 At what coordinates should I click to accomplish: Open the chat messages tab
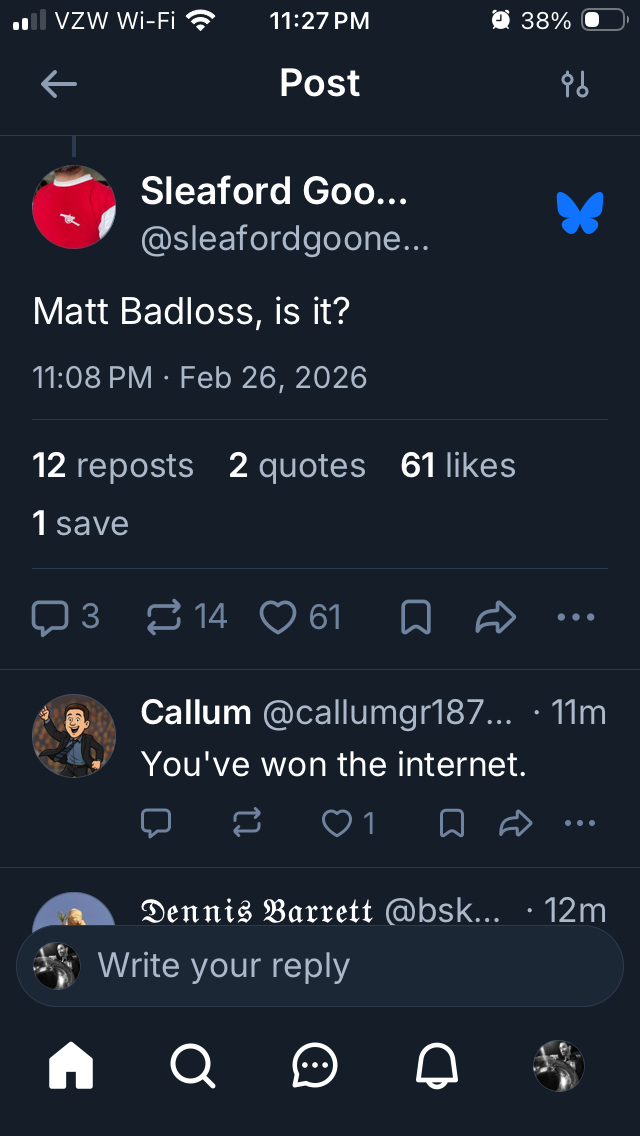pos(315,1066)
